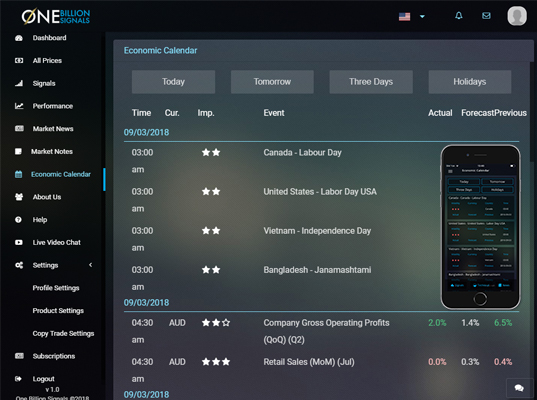Click Retail Sales importance stars
Viewport: 537px width, 400px height.
click(216, 362)
